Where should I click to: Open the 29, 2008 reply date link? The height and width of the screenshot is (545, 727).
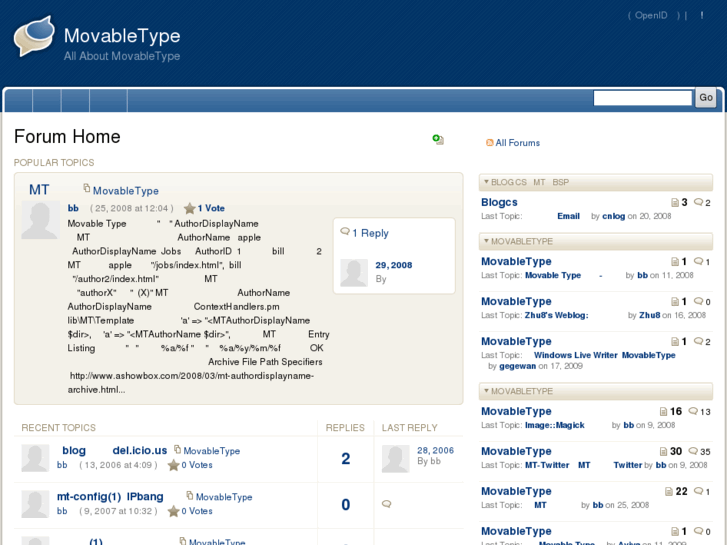point(394,265)
